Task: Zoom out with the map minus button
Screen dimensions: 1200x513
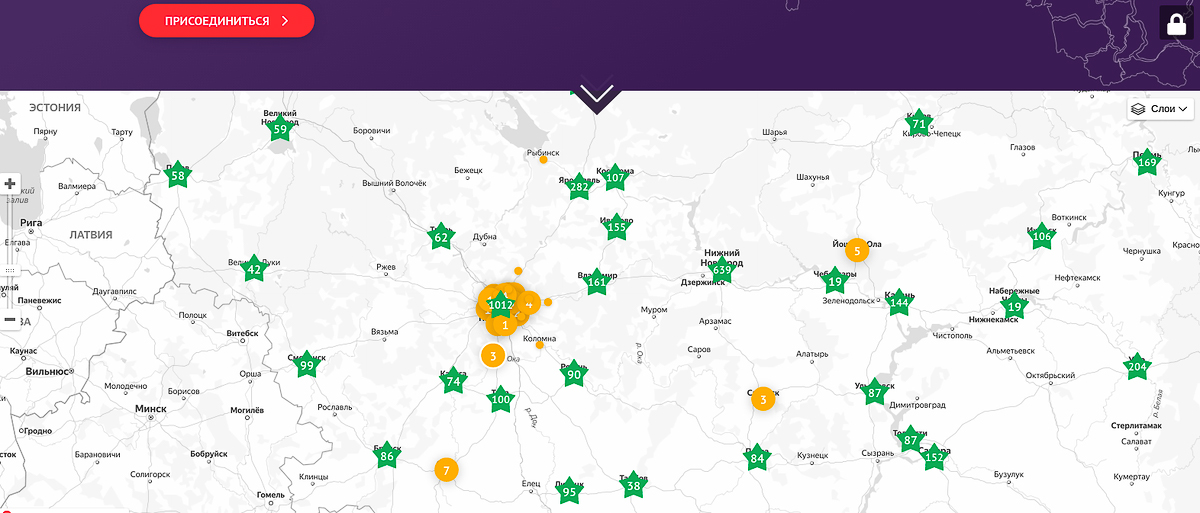Action: click(x=10, y=318)
